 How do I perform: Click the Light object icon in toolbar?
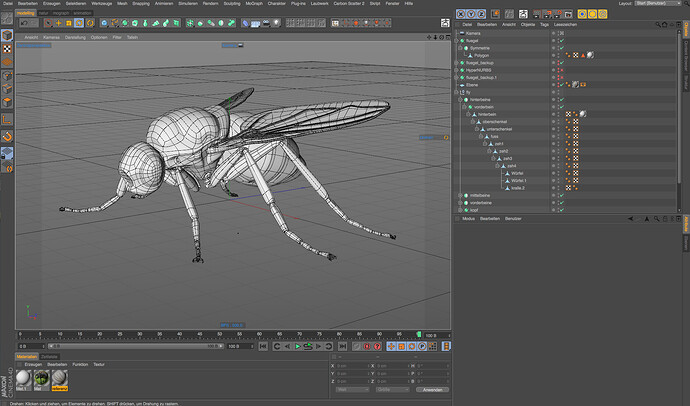pyautogui.click(x=276, y=23)
